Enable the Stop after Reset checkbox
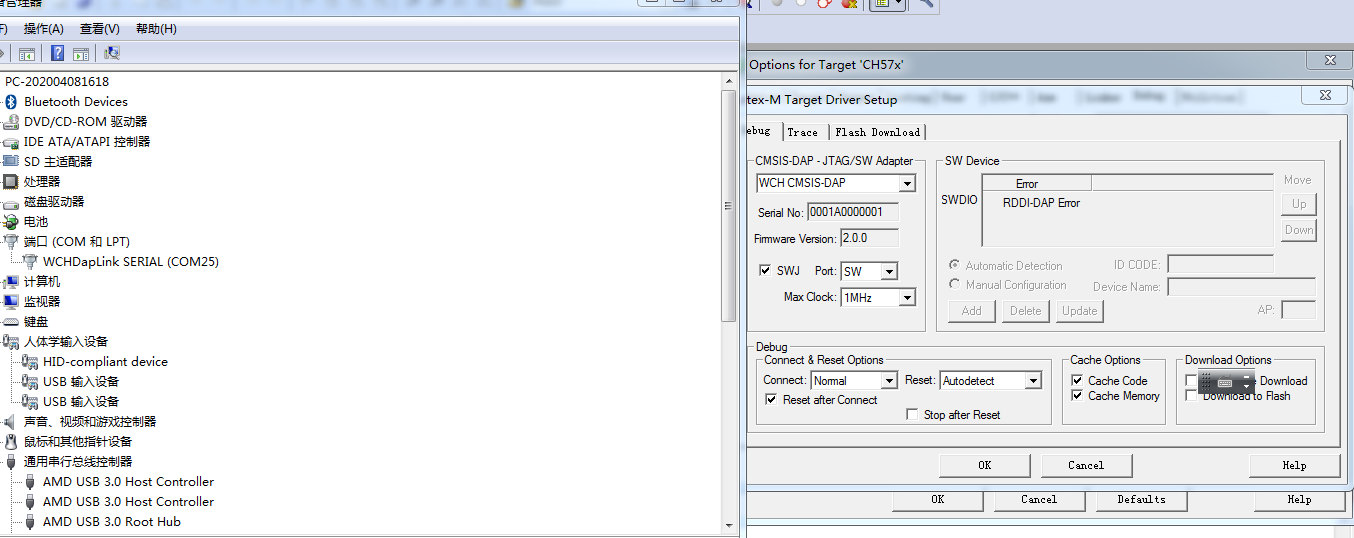The height and width of the screenshot is (538, 1354). (912, 415)
